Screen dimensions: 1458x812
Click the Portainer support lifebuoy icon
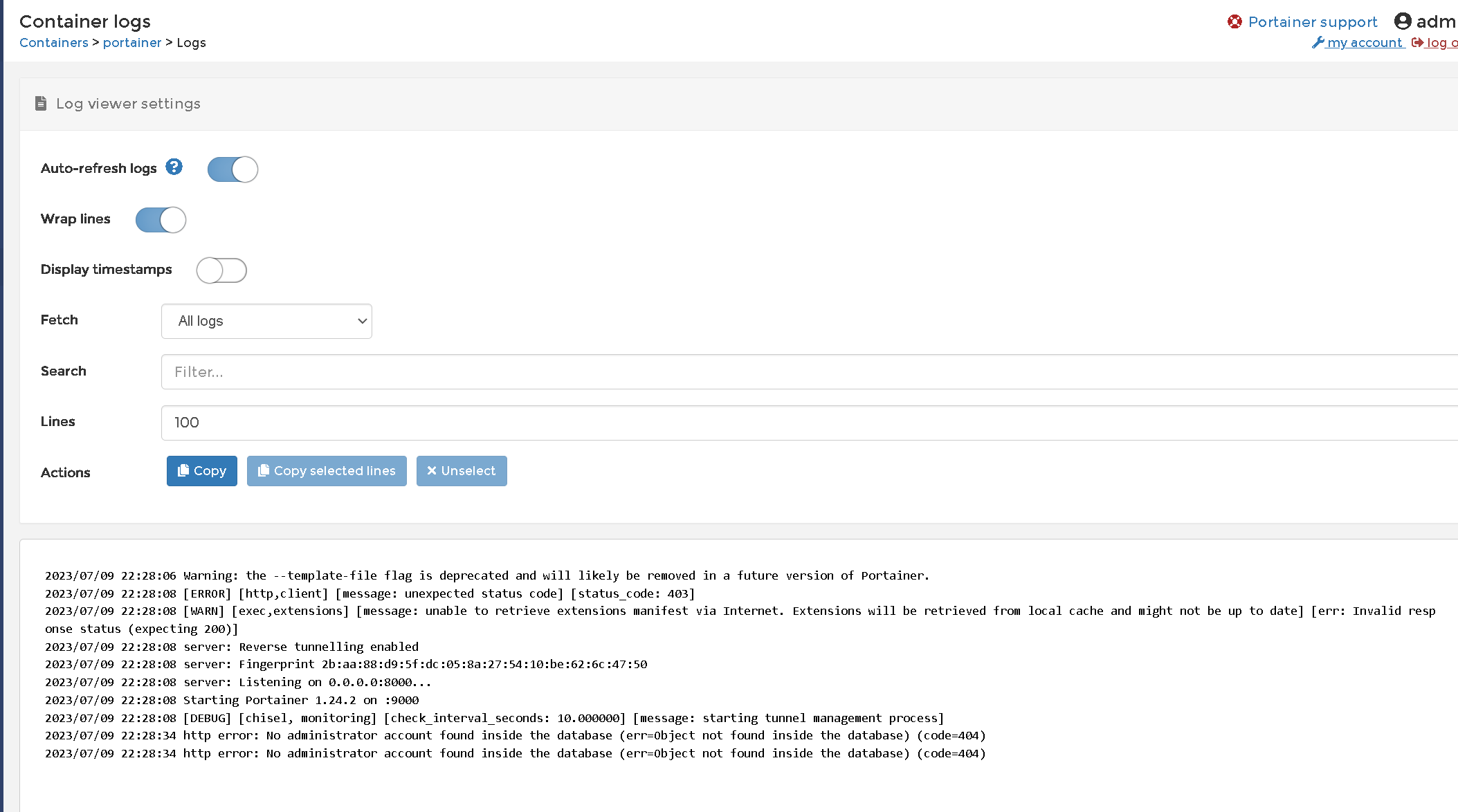click(x=1234, y=21)
